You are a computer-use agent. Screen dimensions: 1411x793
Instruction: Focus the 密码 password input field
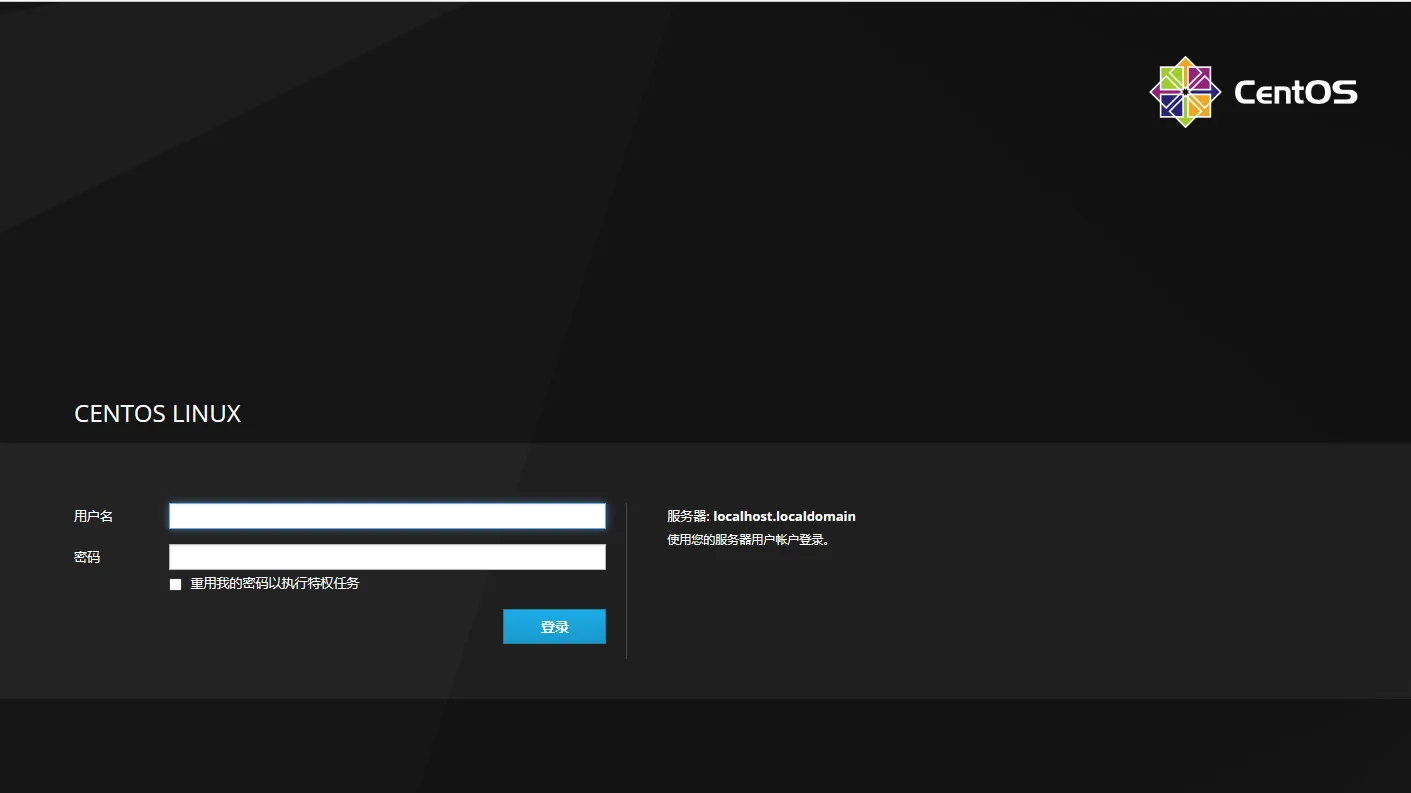pos(387,557)
